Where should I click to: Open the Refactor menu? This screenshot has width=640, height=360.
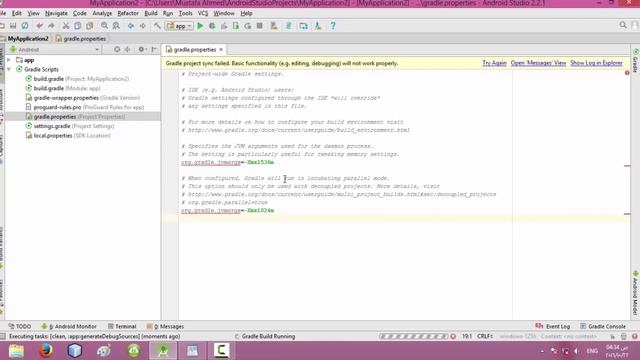coord(128,13)
